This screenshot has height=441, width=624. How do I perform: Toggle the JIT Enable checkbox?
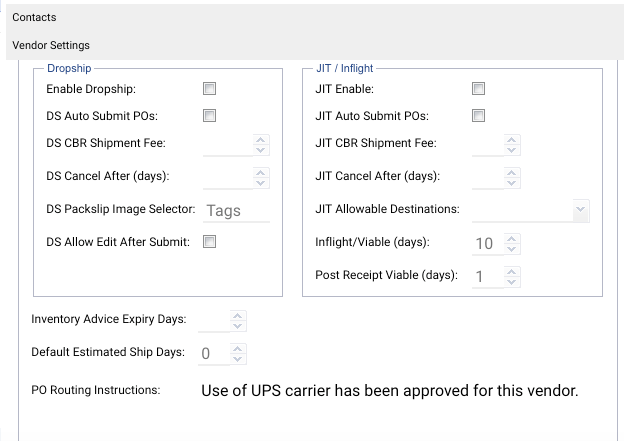click(478, 88)
